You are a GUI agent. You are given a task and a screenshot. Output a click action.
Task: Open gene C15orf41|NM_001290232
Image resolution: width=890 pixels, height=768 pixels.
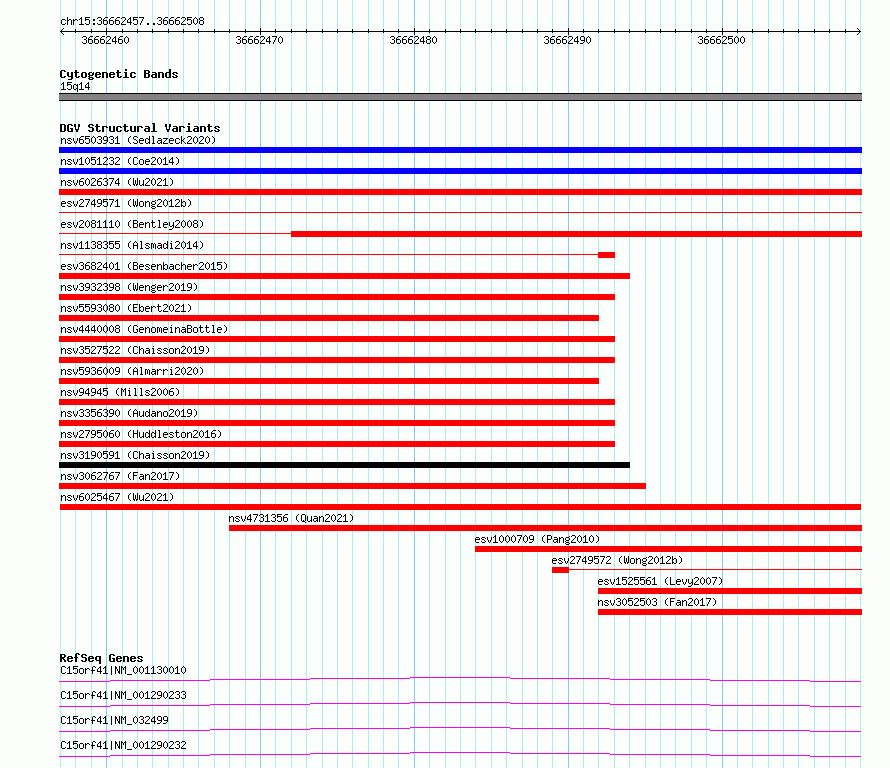(123, 745)
